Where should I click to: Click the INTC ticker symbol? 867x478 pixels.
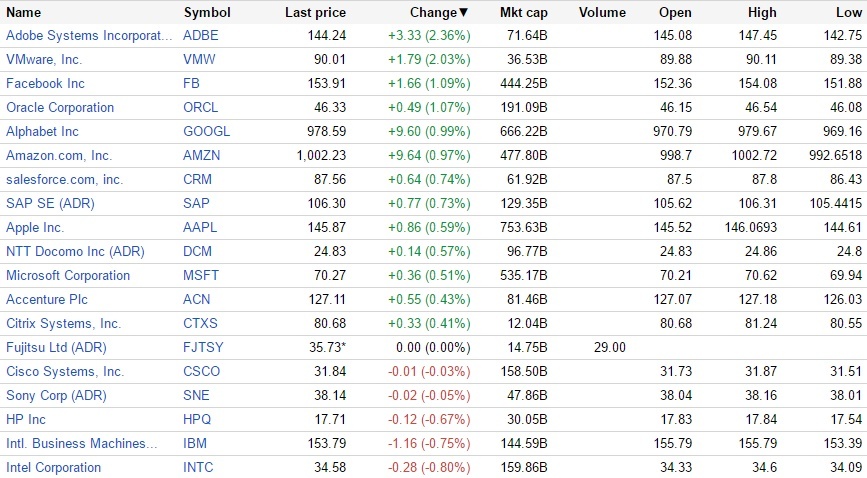click(198, 467)
